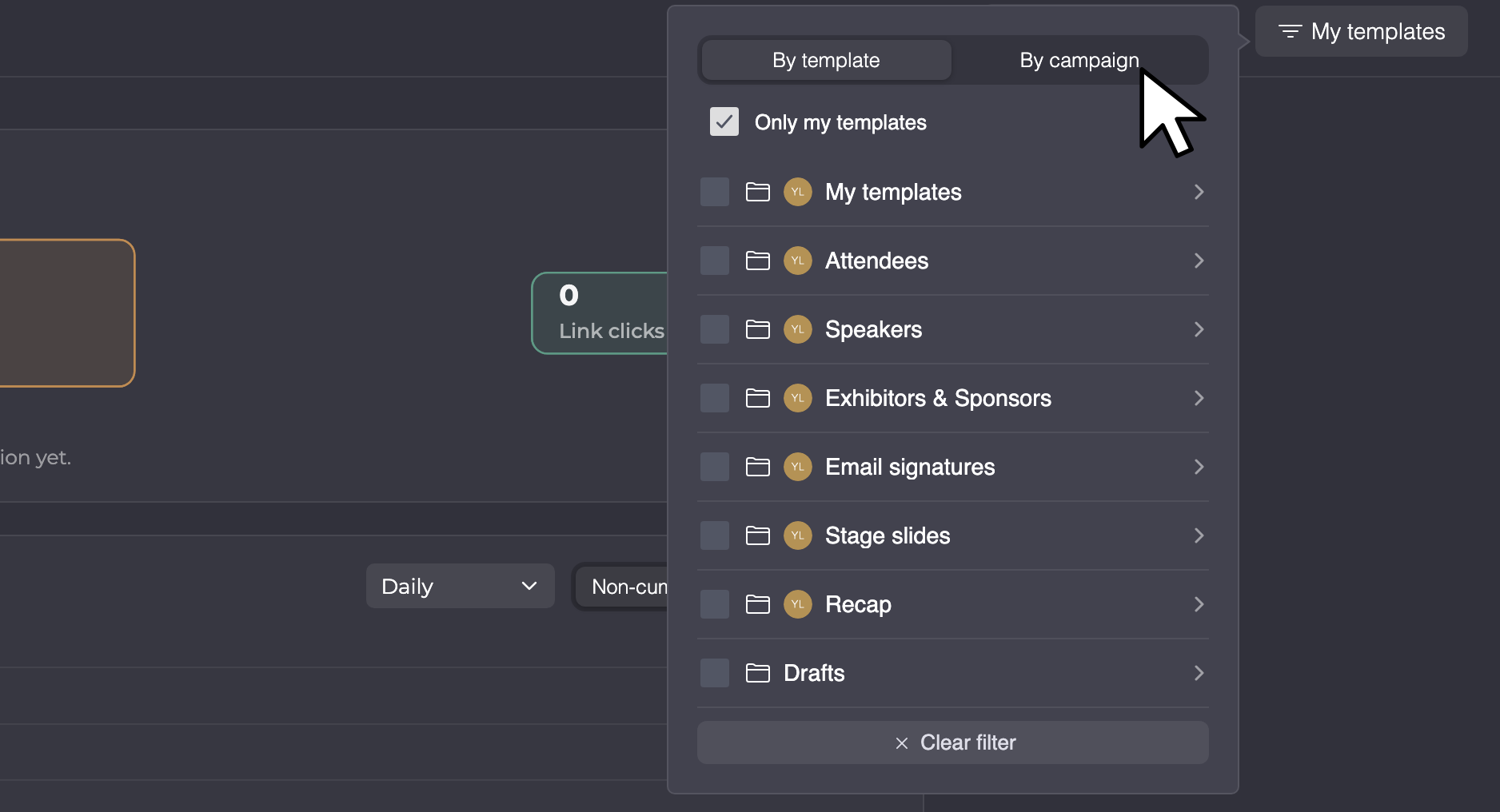Viewport: 1500px width, 812px height.
Task: Switch to the By template tab
Action: pyautogui.click(x=826, y=60)
